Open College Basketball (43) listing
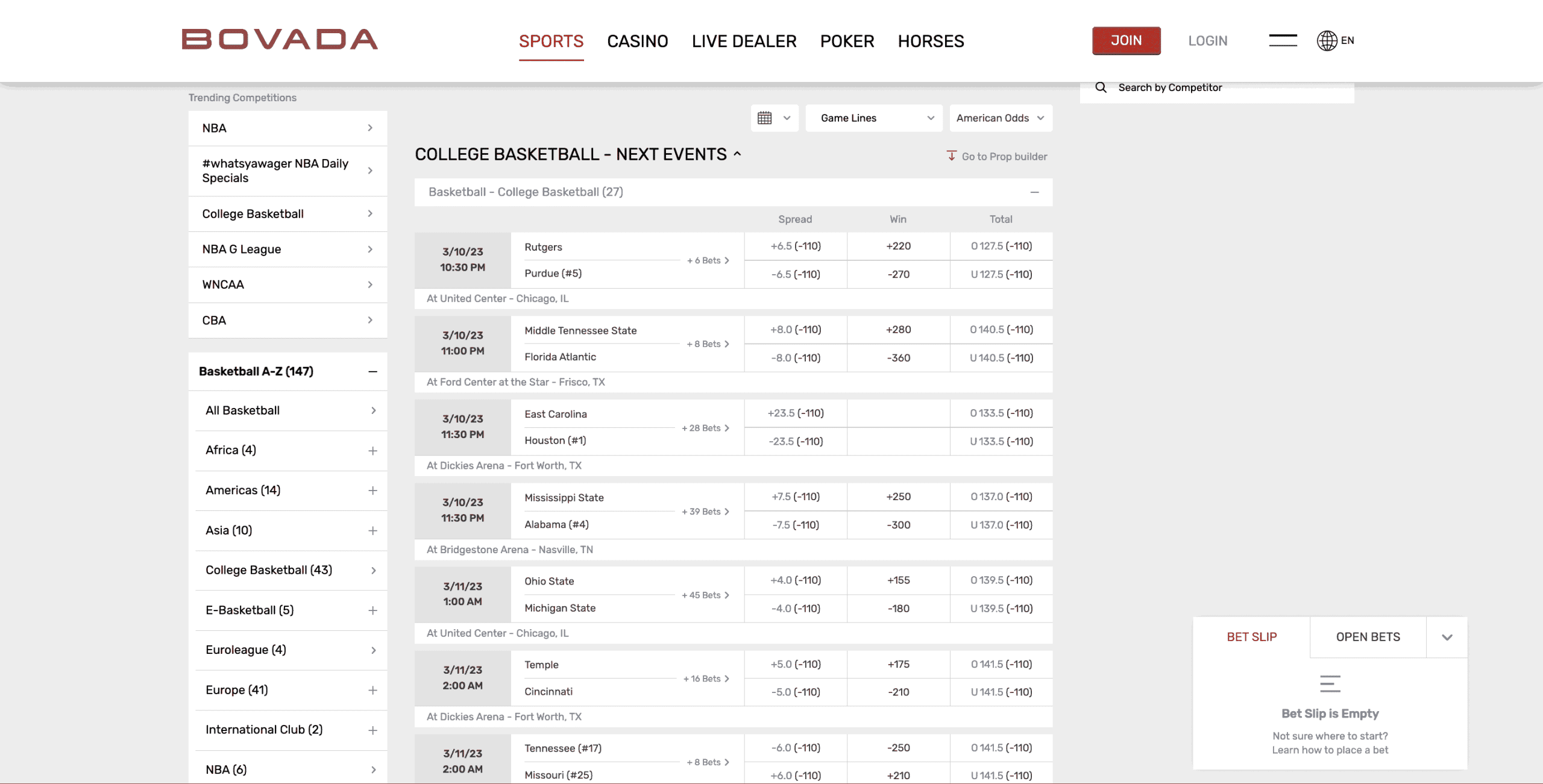This screenshot has height=784, width=1543. coord(291,571)
